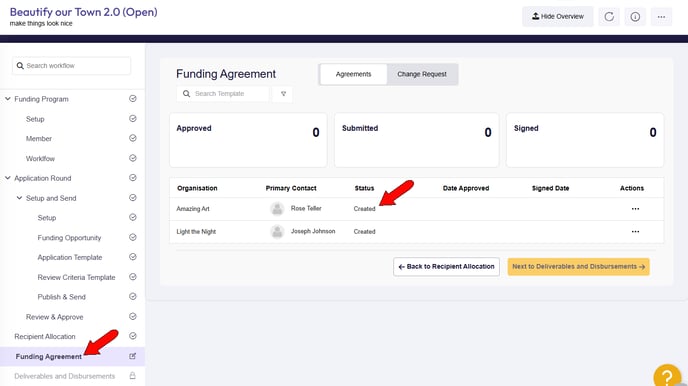Click the Created status for Light the Night
Image resolution: width=688 pixels, height=386 pixels.
click(x=365, y=232)
